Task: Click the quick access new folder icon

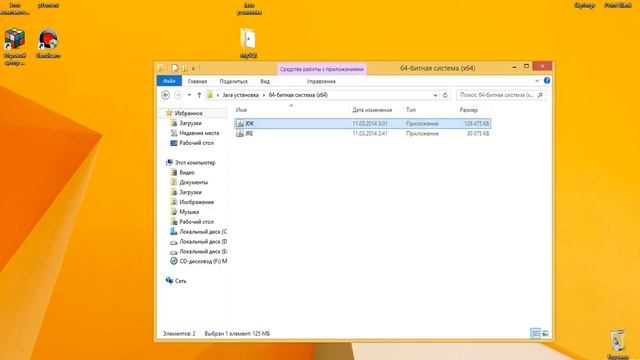Action: tap(185, 68)
